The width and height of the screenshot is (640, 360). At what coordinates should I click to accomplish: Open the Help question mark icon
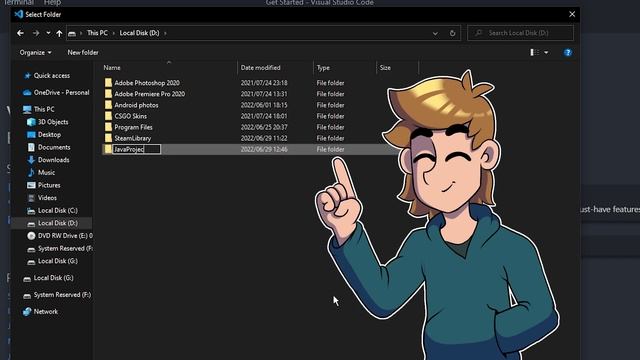pyautogui.click(x=568, y=53)
